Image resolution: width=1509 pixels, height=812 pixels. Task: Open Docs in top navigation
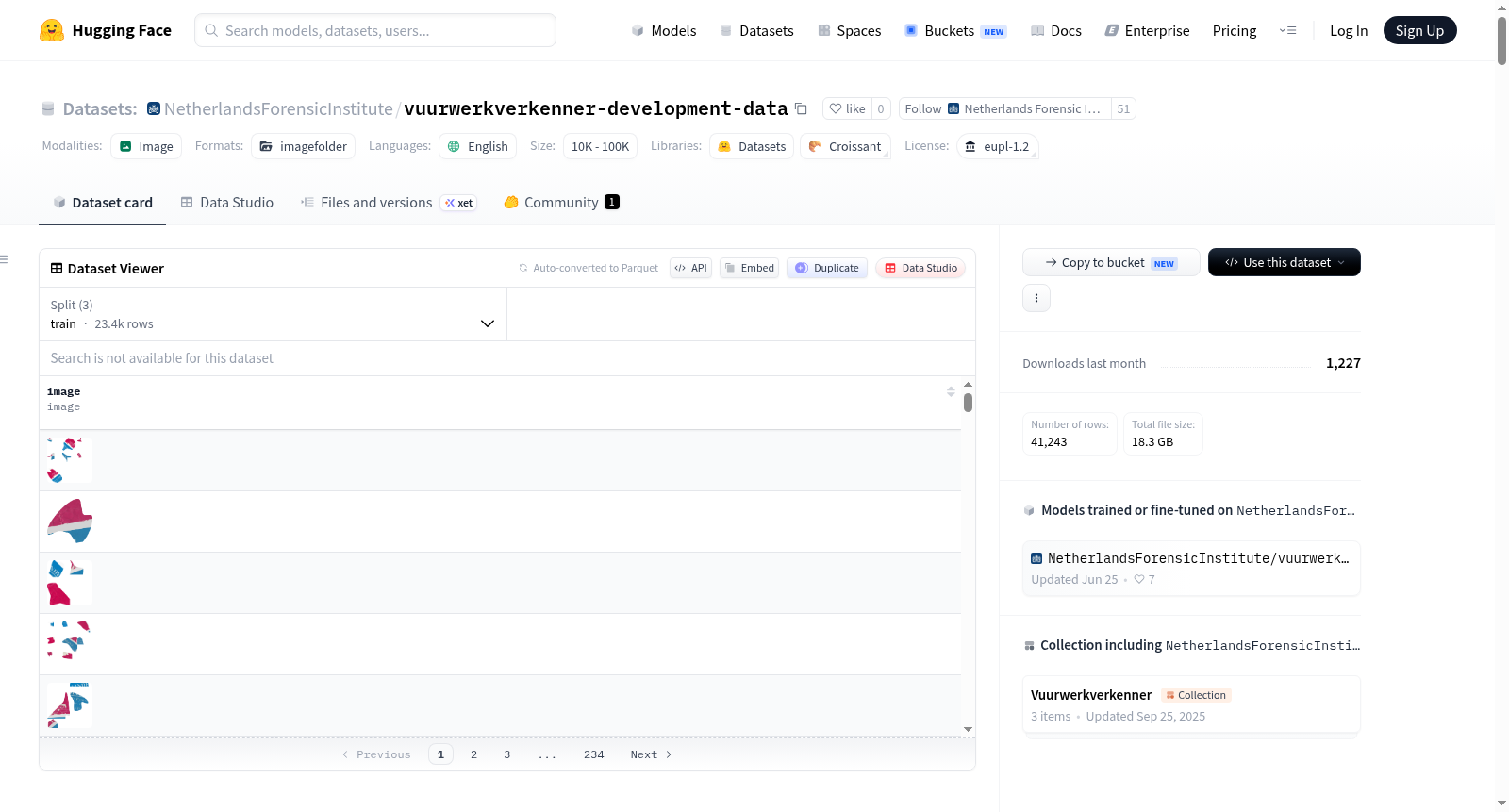click(1055, 30)
